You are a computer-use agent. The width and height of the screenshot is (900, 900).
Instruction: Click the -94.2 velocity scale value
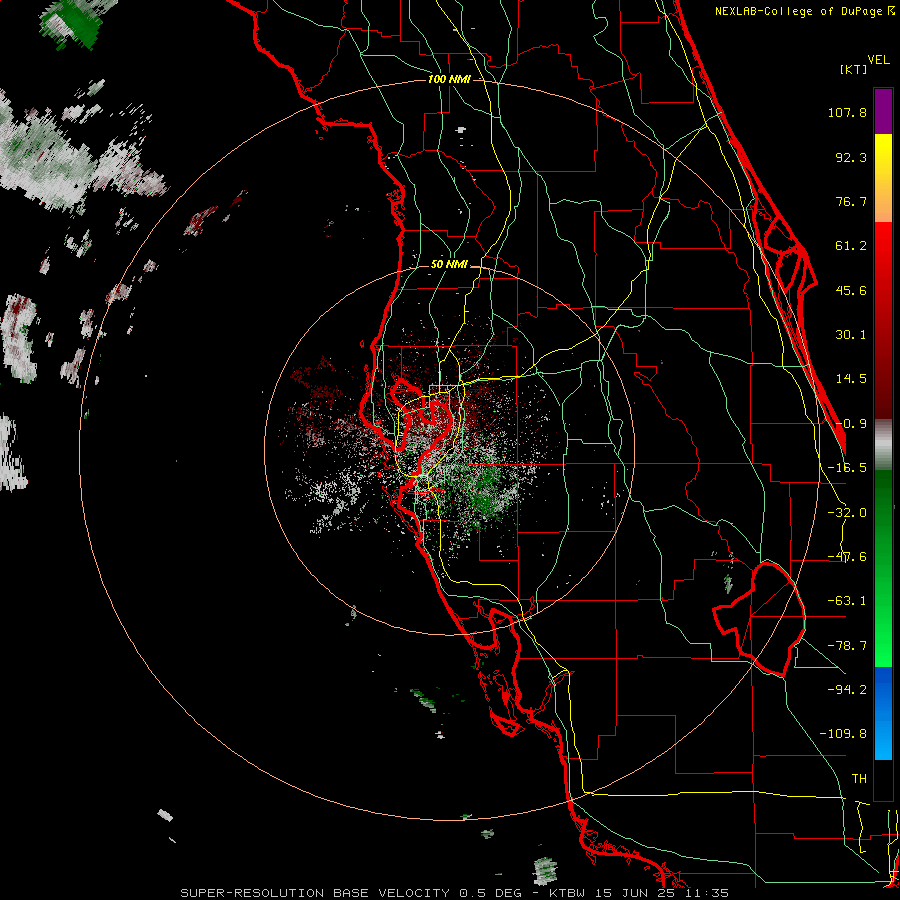pyautogui.click(x=847, y=690)
